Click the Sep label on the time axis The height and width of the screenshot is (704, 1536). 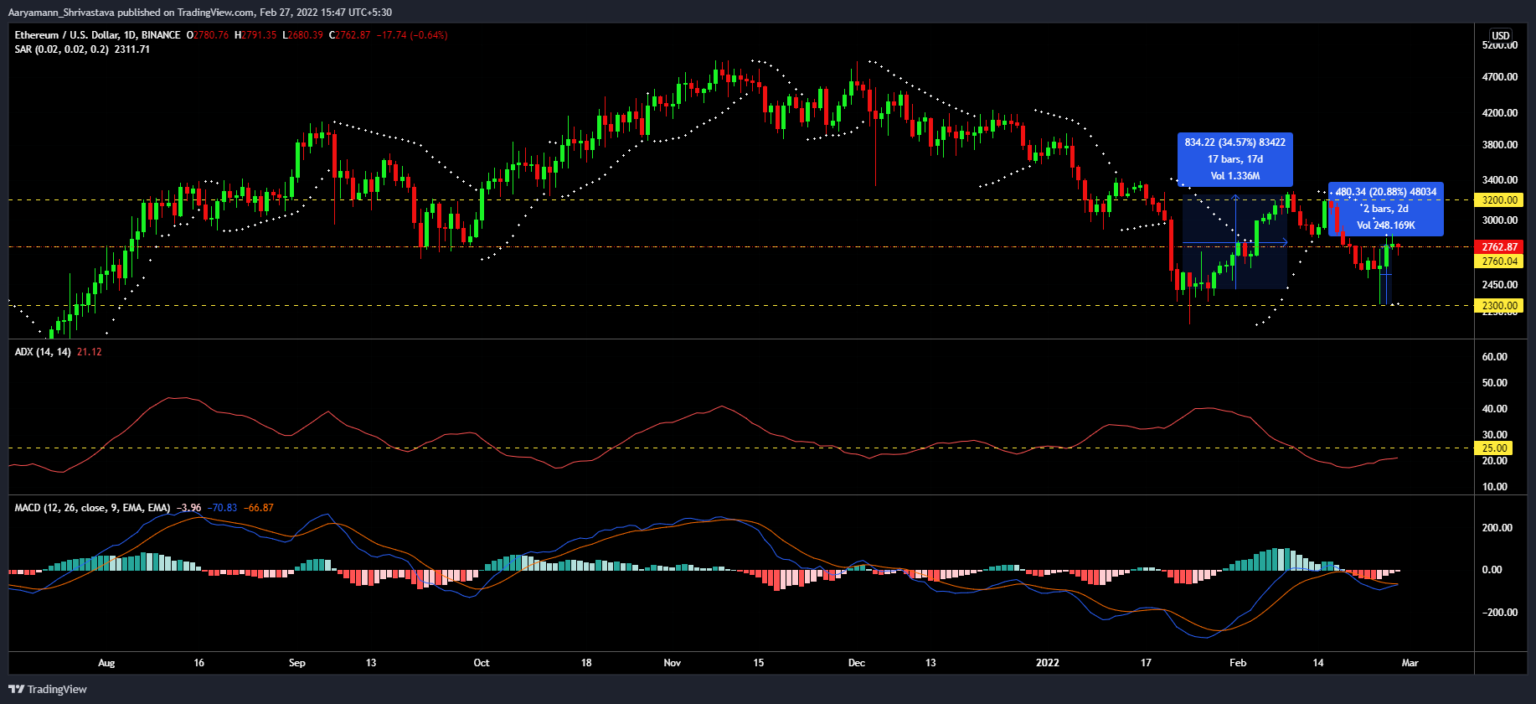click(x=296, y=663)
